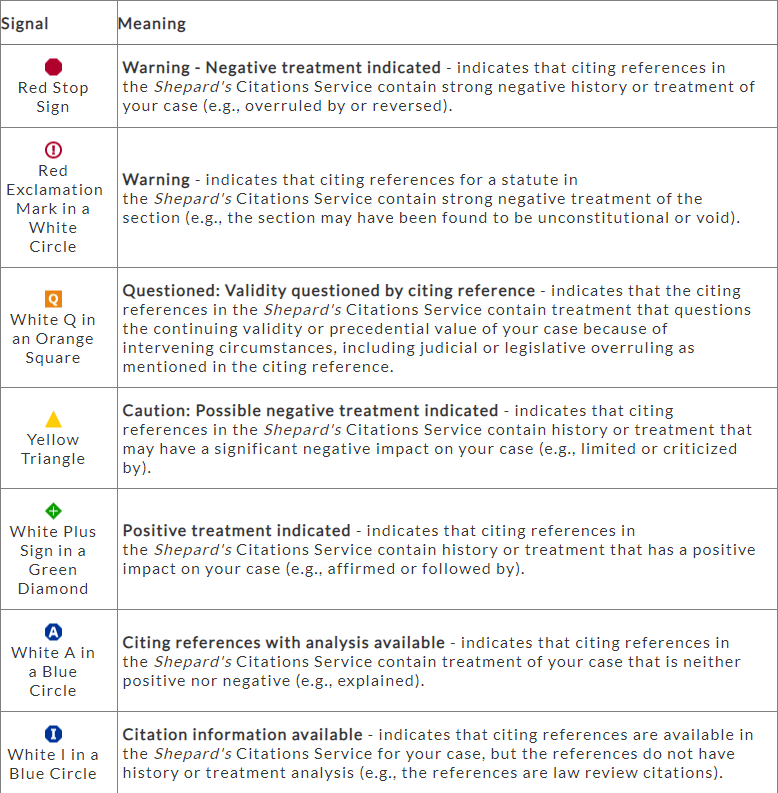Click the red stop sign icon
The width and height of the screenshot is (778, 793).
[53, 67]
